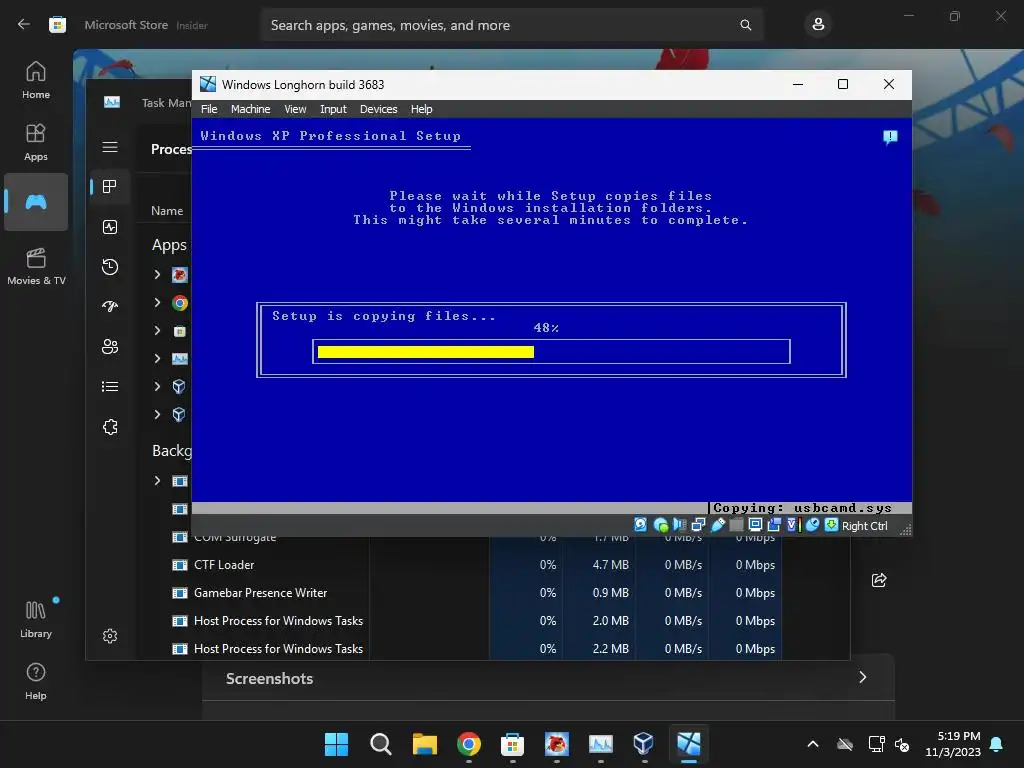Click the muted volume tray icon

point(902,744)
